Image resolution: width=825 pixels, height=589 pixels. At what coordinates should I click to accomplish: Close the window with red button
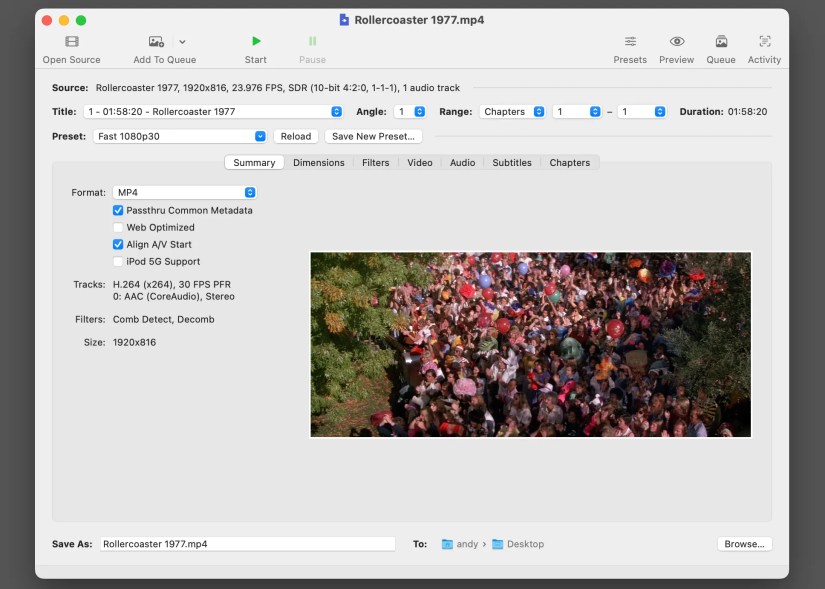coord(47,21)
